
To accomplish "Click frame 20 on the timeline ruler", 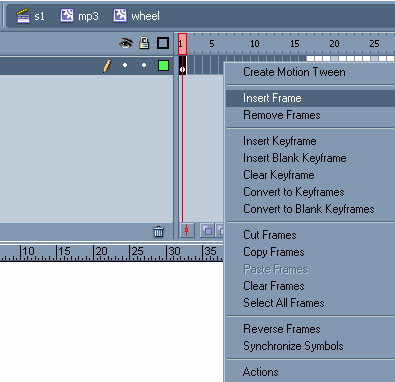I will [334, 44].
